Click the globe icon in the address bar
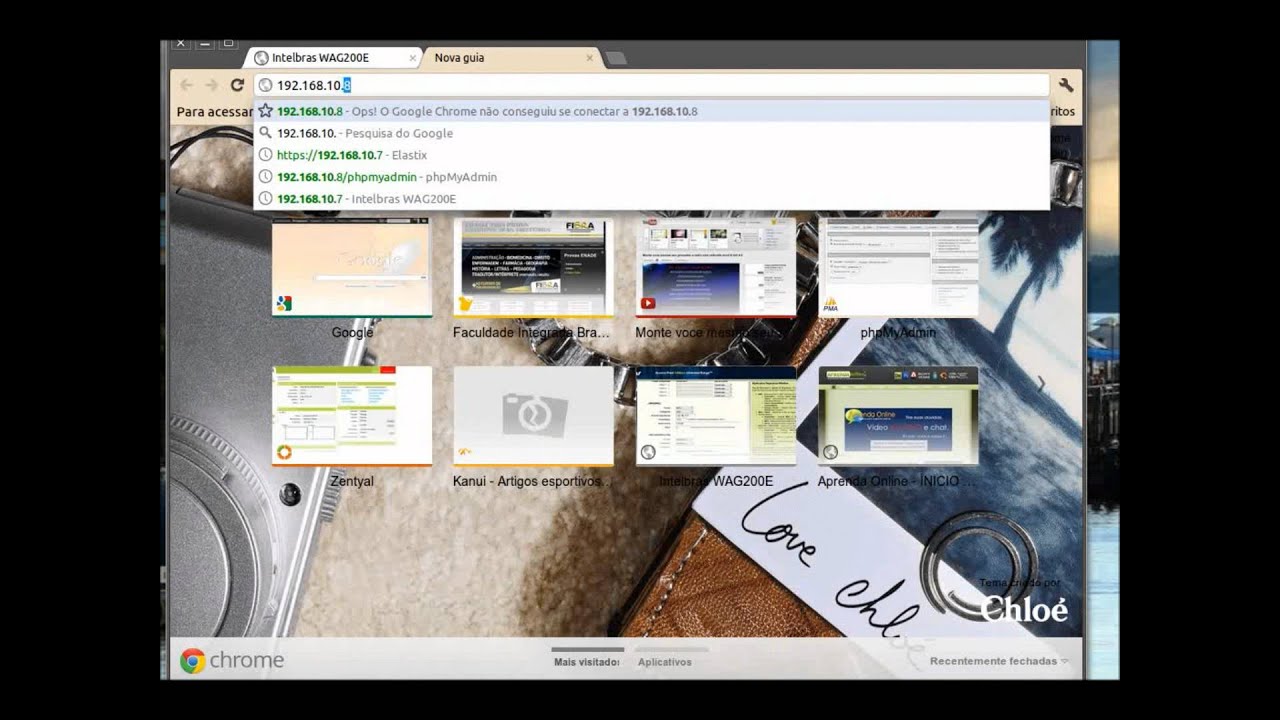 (x=265, y=85)
